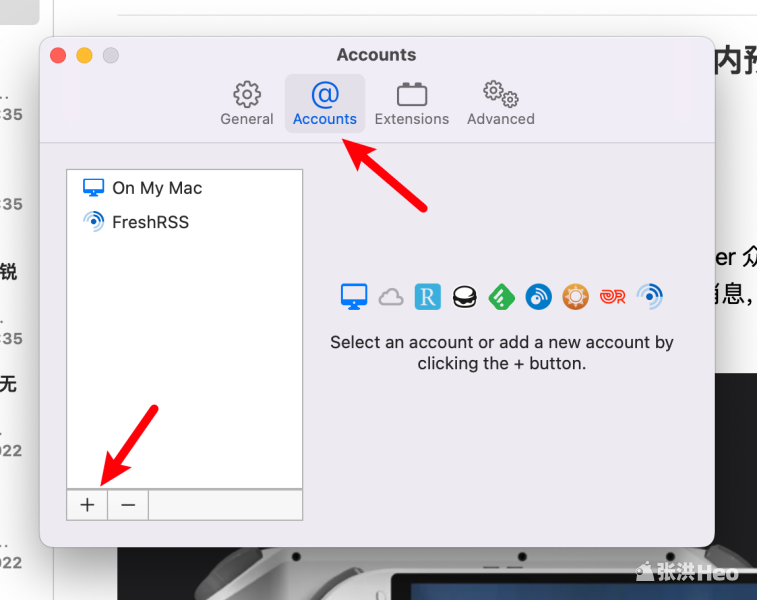757x600 pixels.
Task: Click the minus button to remove account
Action: click(x=128, y=505)
